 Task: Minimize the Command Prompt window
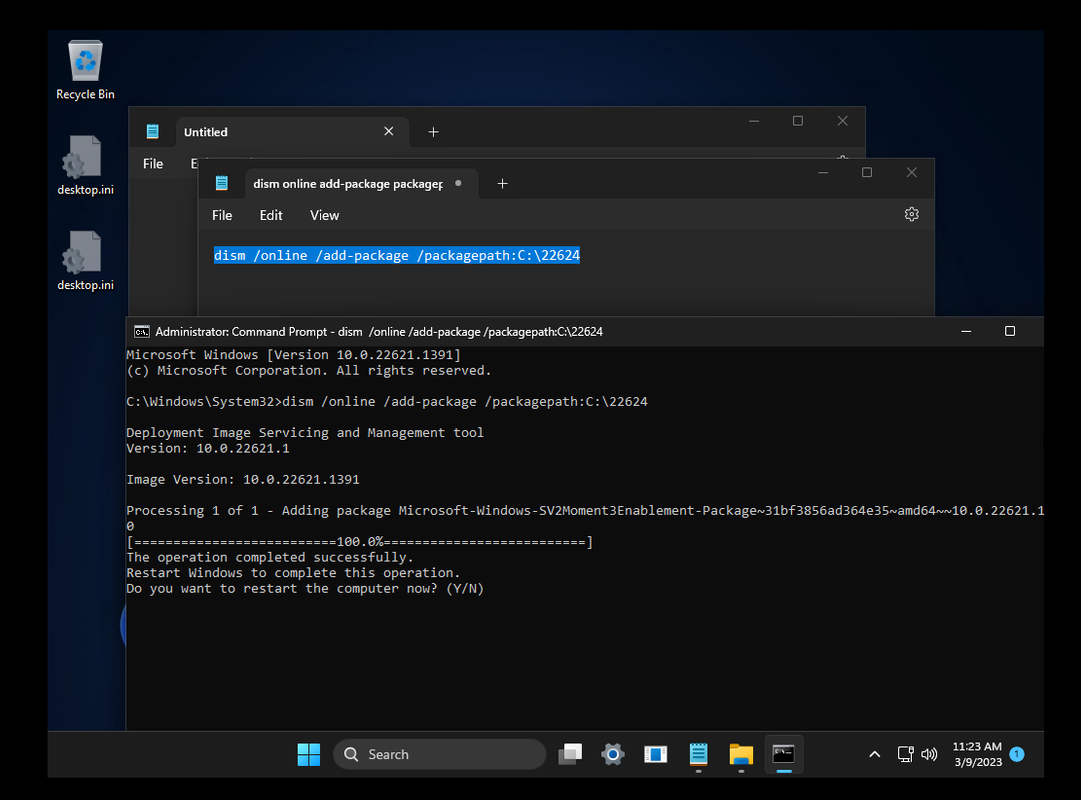point(966,332)
